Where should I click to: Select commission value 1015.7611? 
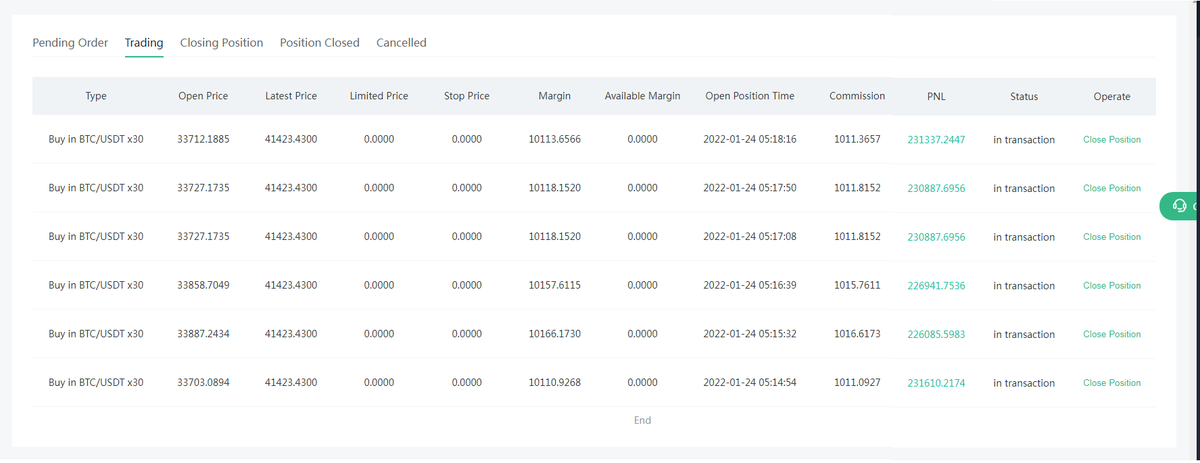[x=857, y=285]
